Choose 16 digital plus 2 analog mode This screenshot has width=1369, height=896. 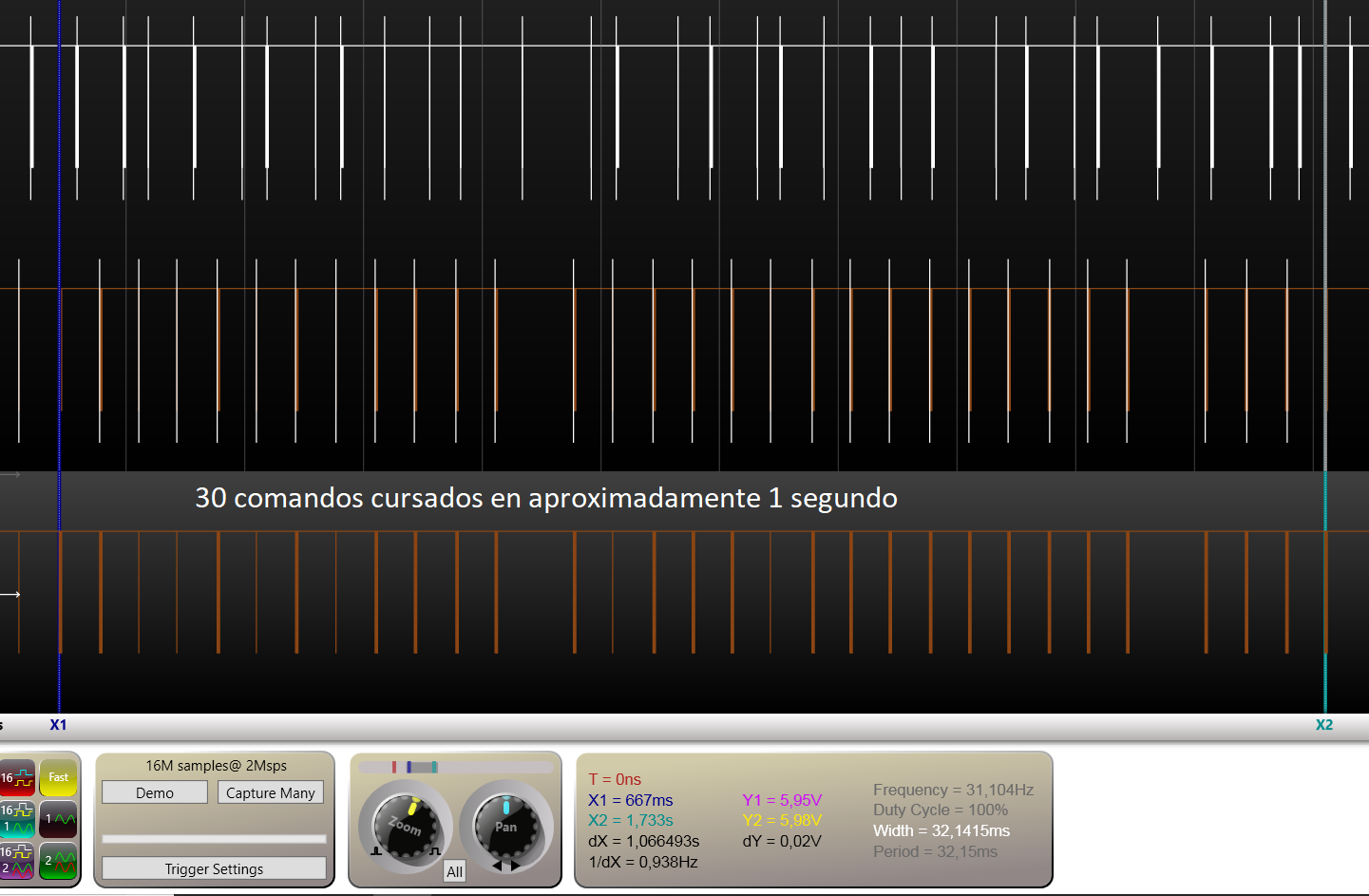[x=17, y=861]
